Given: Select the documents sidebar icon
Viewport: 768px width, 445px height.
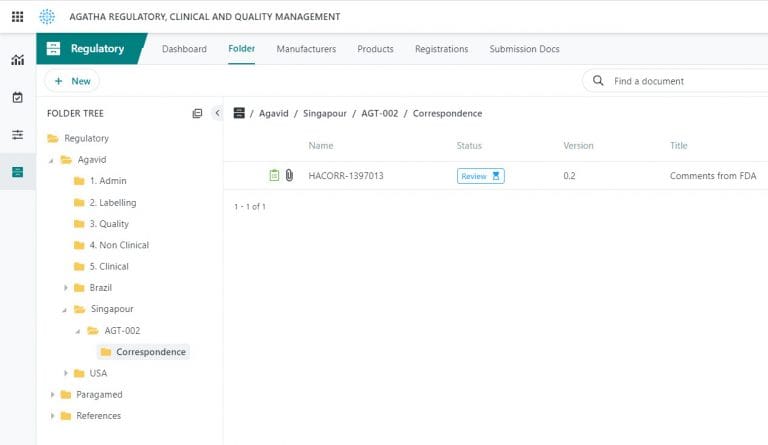Looking at the screenshot, I should 17,172.
